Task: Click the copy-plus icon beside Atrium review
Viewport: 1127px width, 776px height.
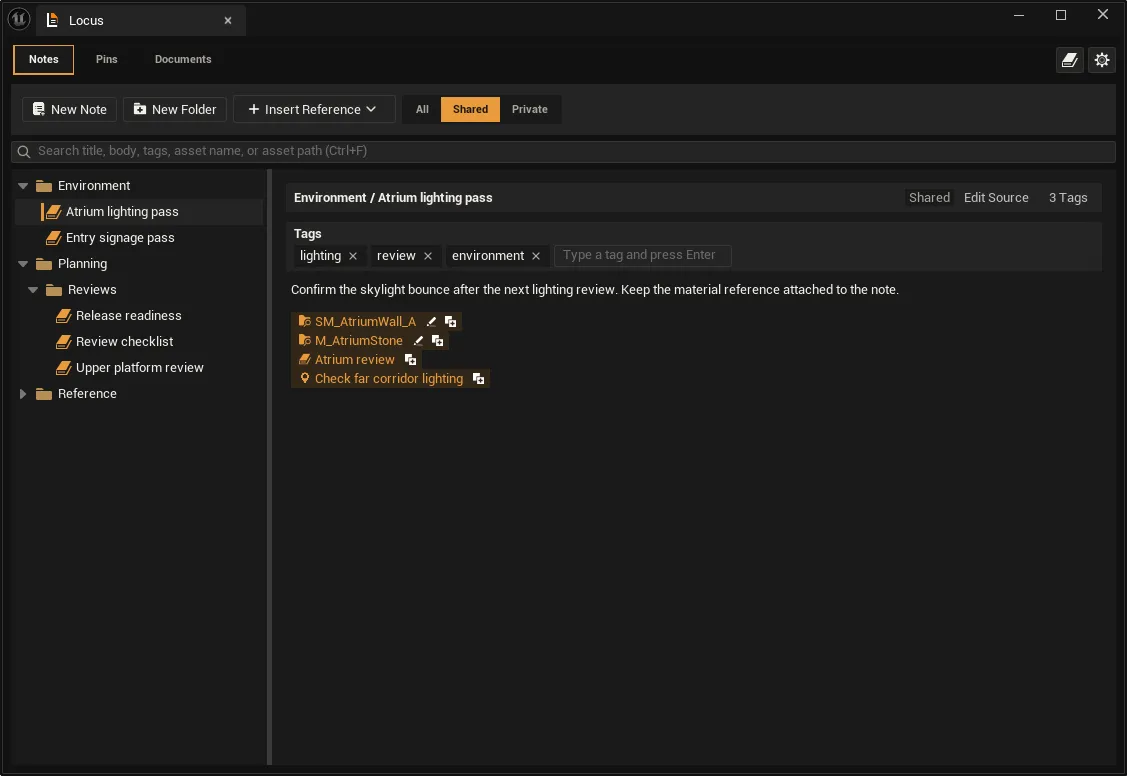Action: 410,360
